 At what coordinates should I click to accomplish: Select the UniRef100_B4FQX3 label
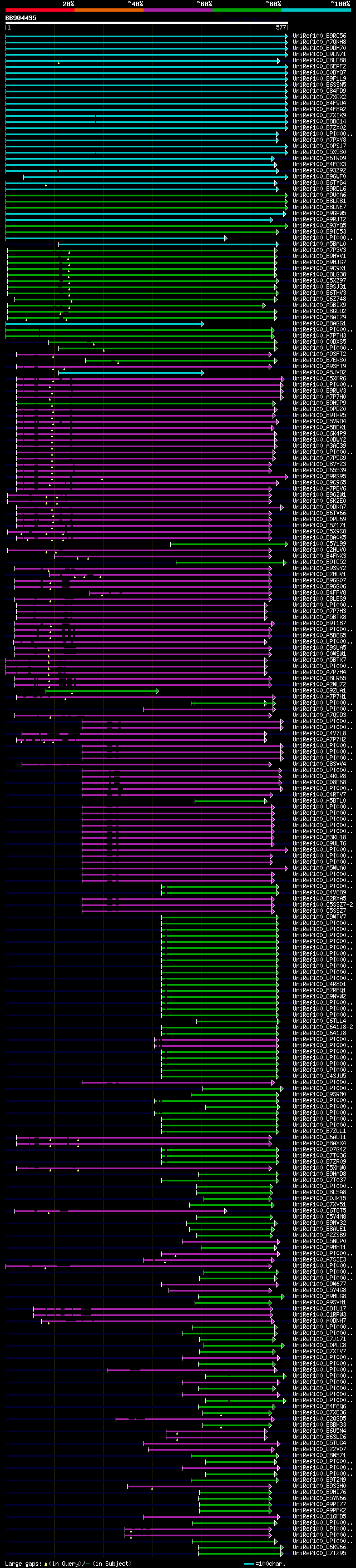point(319,164)
